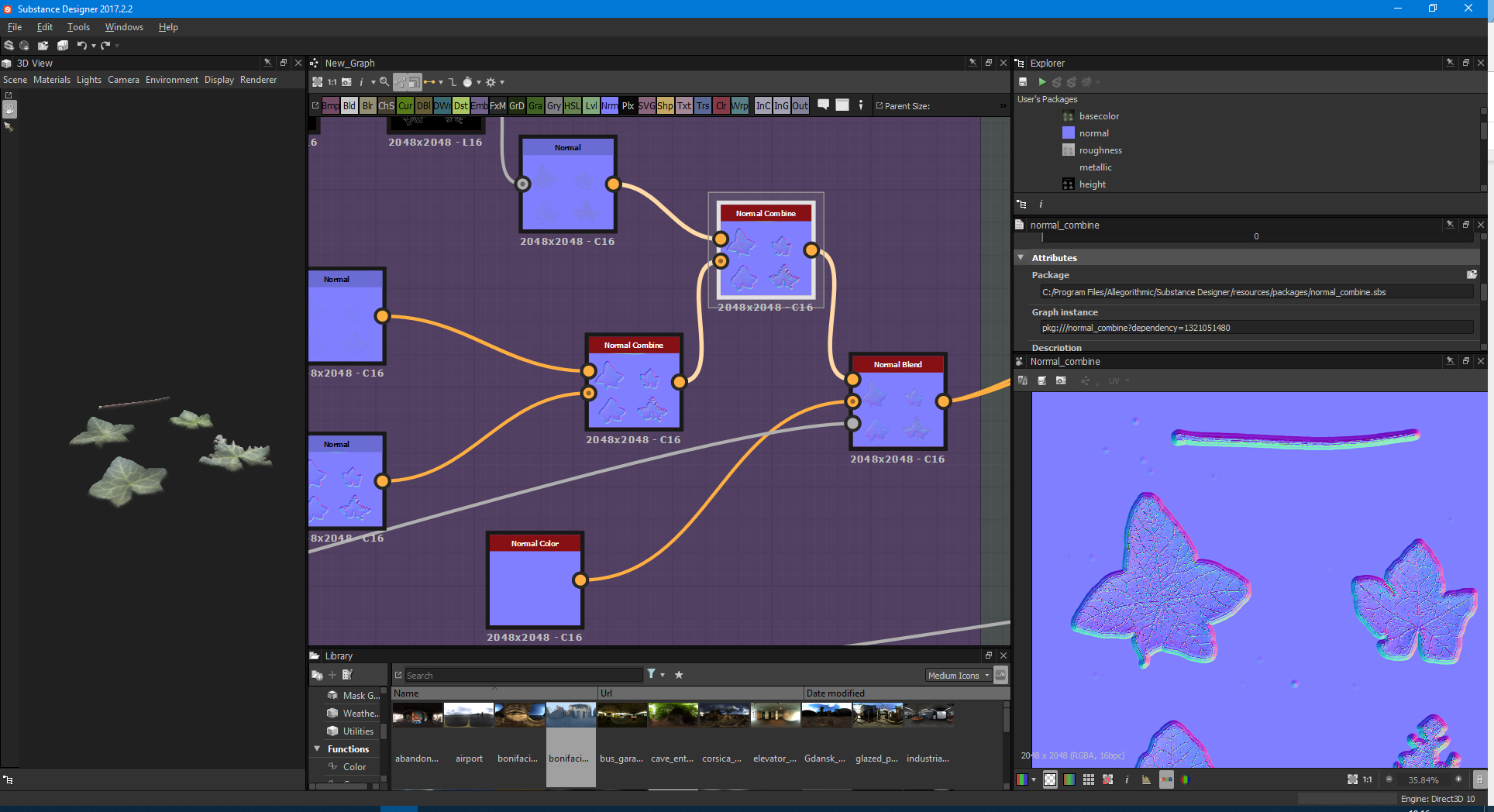Open the histogram display in the 2D view
This screenshot has width=1494, height=812.
coord(1146,779)
